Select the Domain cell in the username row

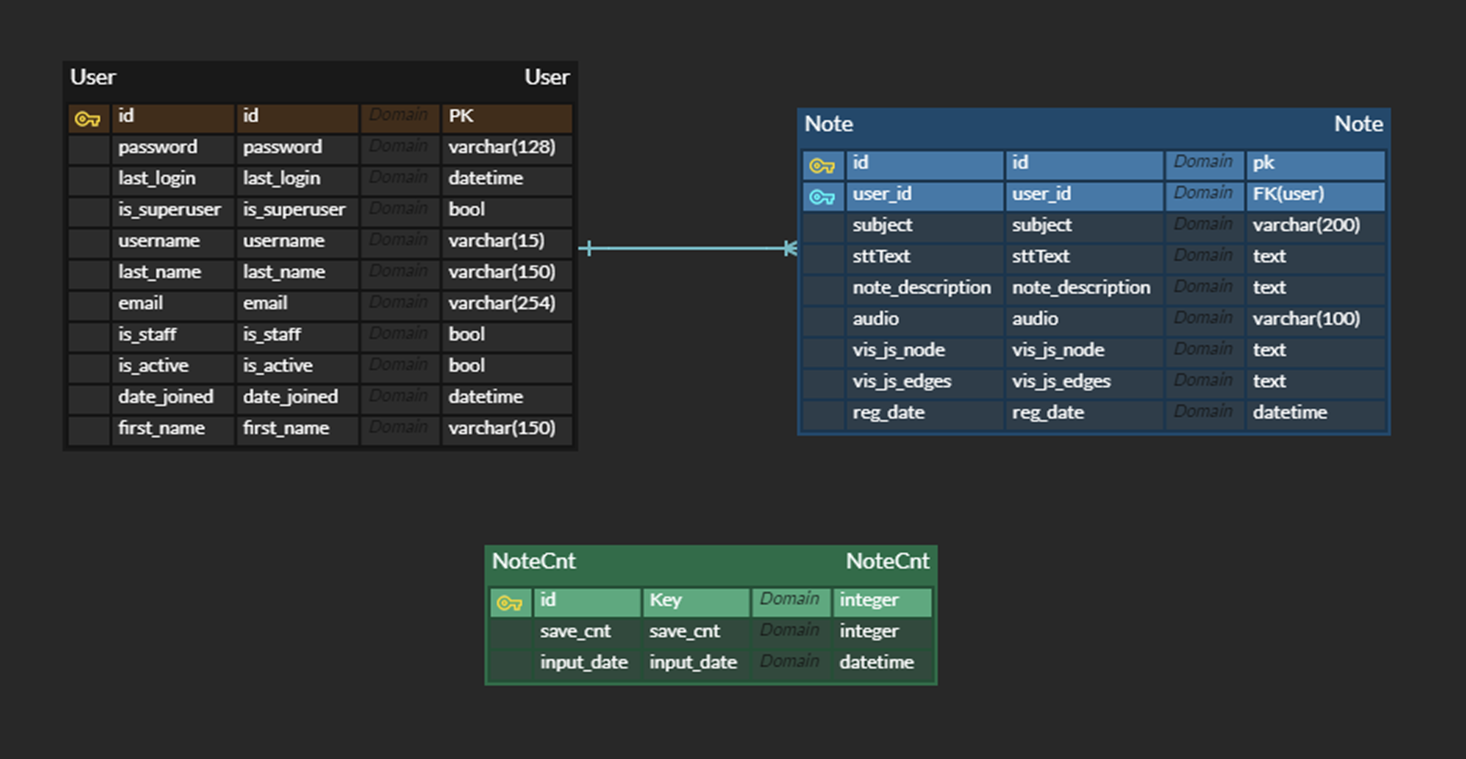pyautogui.click(x=399, y=241)
